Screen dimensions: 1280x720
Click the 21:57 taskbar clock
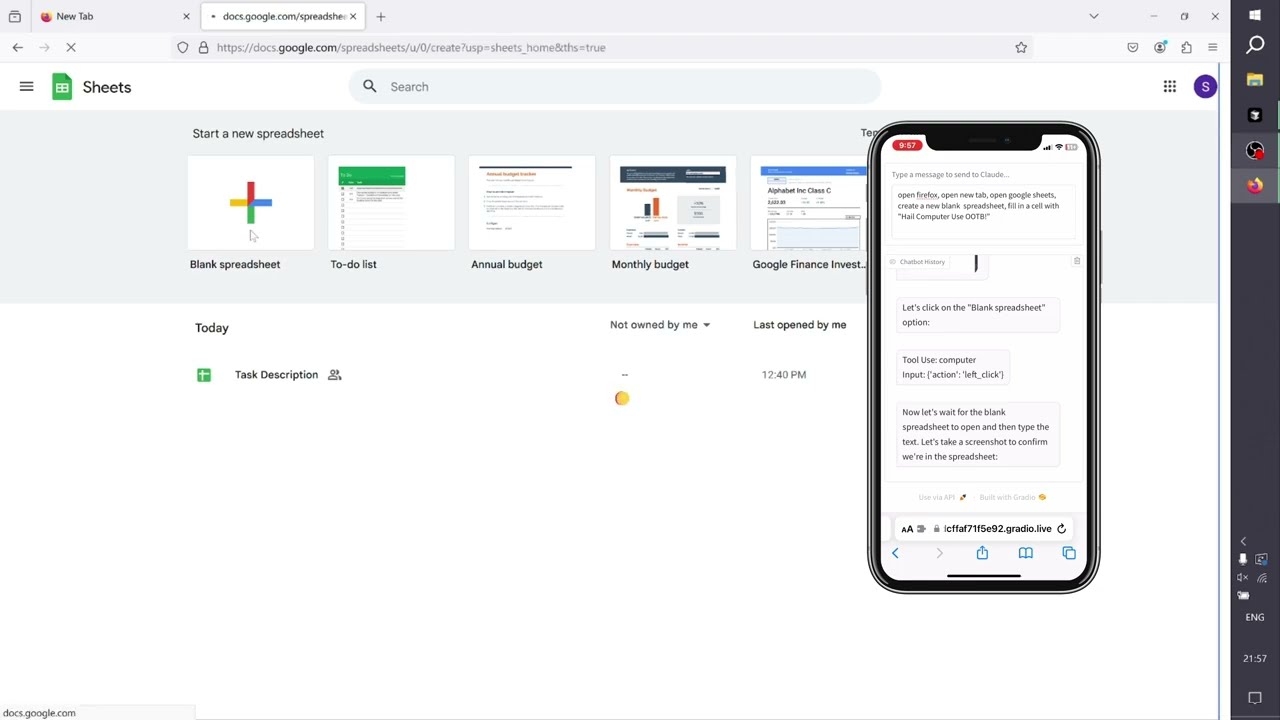tap(1255, 659)
